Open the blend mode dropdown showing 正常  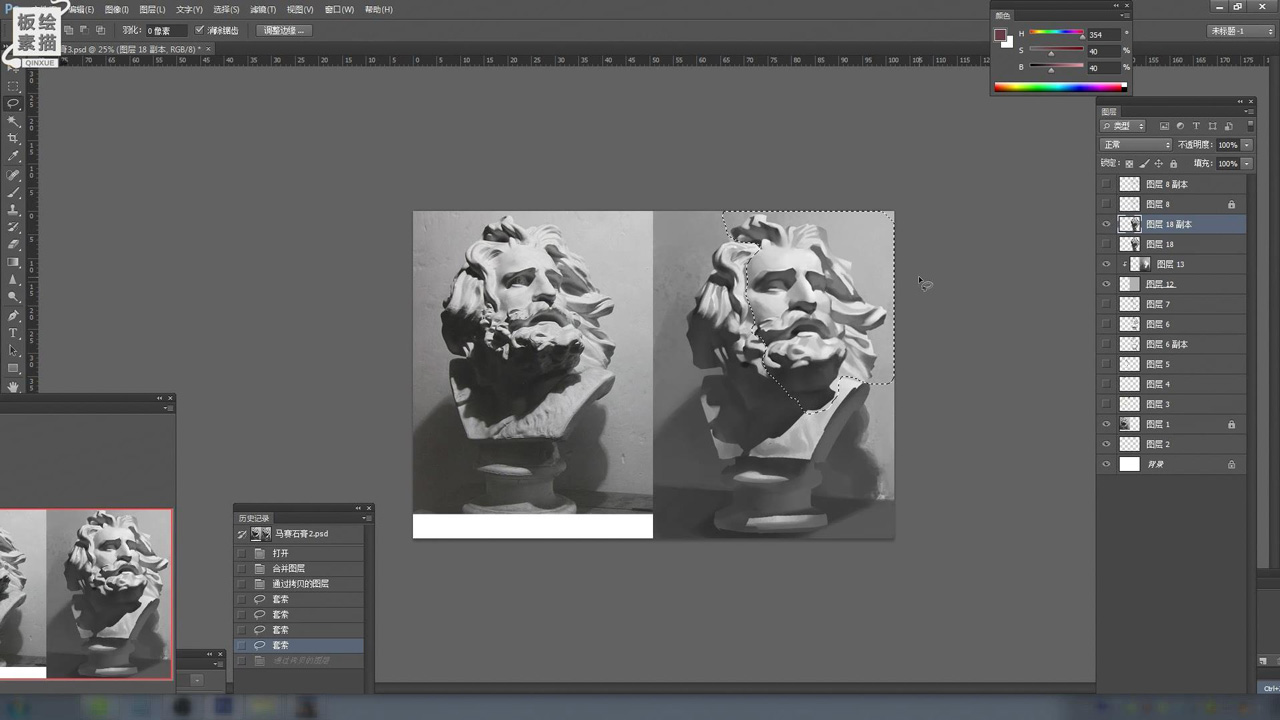pyautogui.click(x=1136, y=145)
